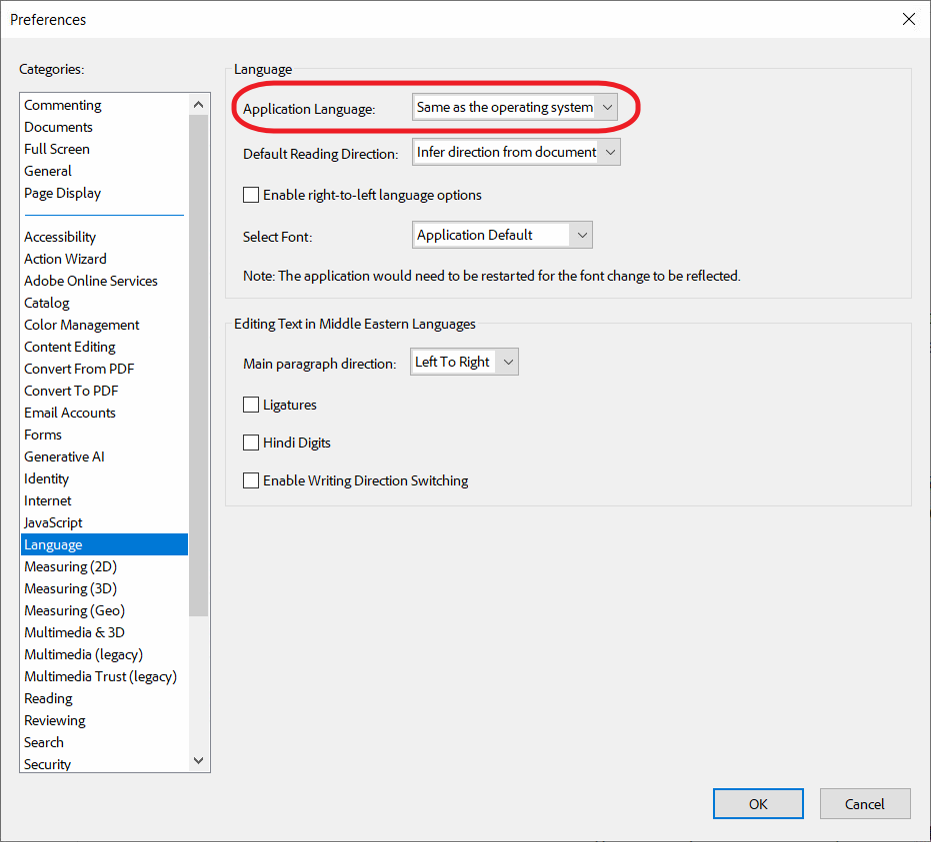Dismiss the dialog with Cancel

click(x=864, y=803)
